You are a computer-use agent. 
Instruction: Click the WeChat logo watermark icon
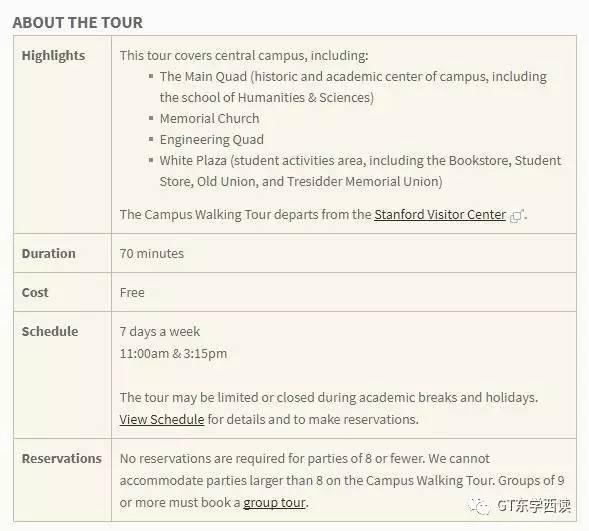point(479,506)
